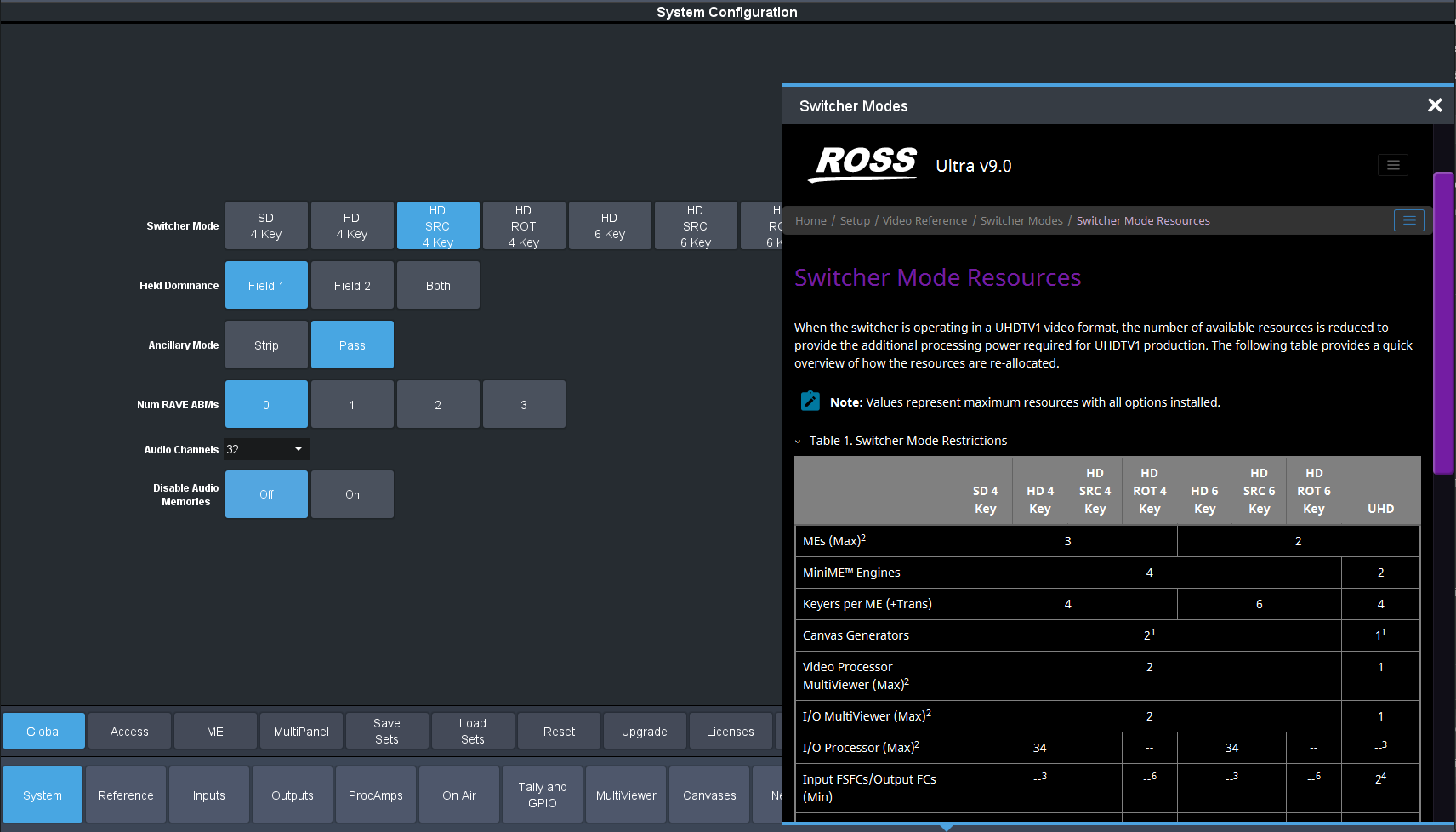Click the ROSS logo in the help panel
This screenshot has width=1456, height=832.
(x=864, y=162)
